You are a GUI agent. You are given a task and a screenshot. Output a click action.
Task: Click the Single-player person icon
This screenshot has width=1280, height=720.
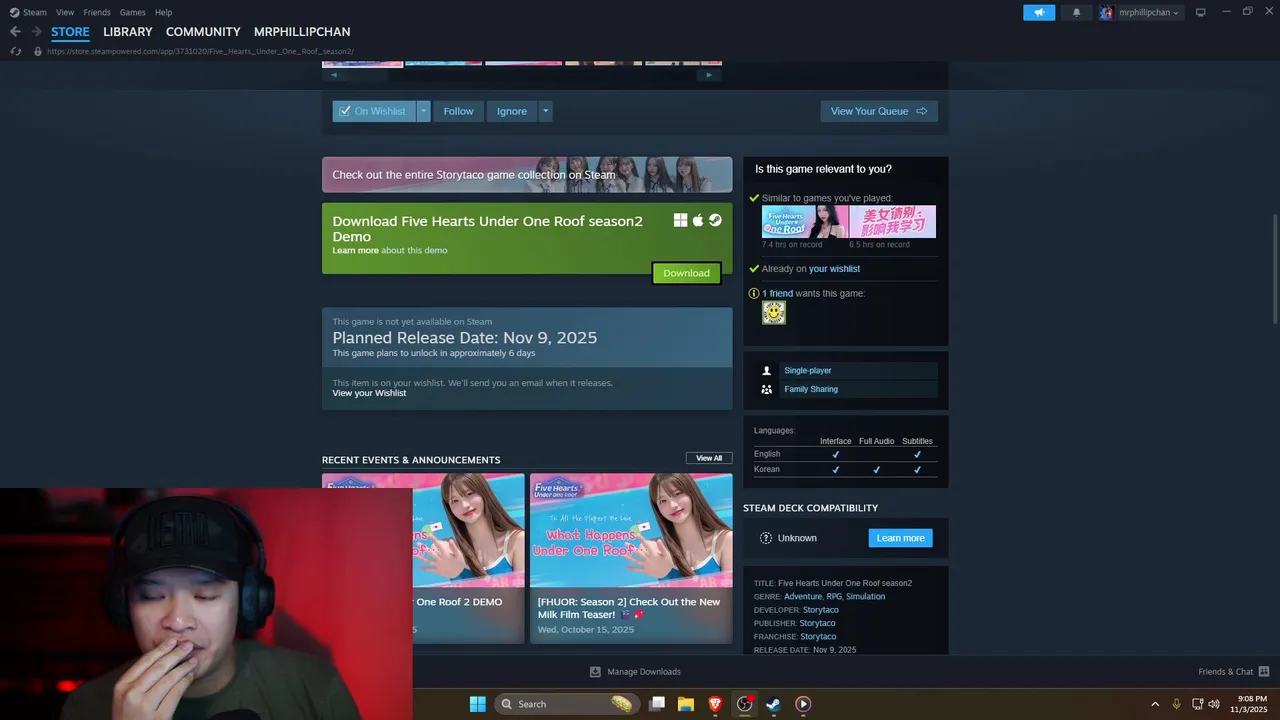[x=766, y=371]
